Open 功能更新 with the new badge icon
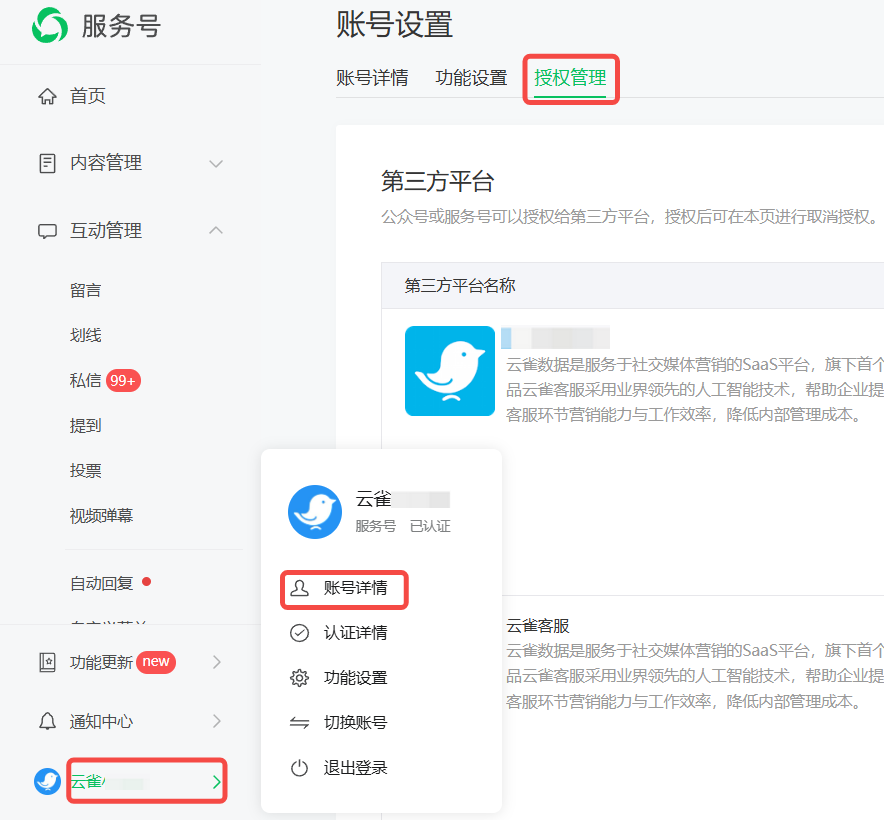 (x=47, y=661)
